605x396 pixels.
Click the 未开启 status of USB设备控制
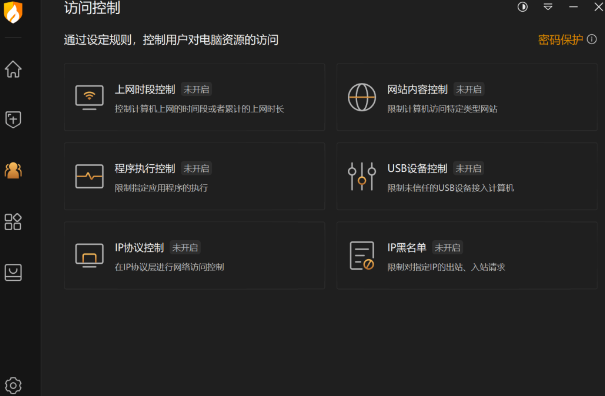click(468, 169)
